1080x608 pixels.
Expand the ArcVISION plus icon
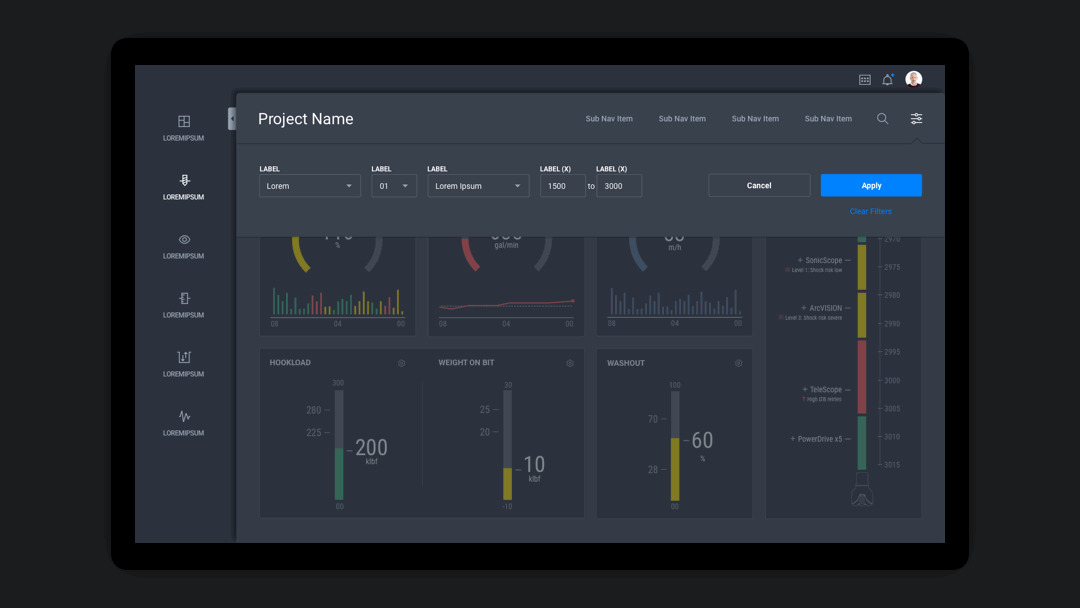click(804, 308)
